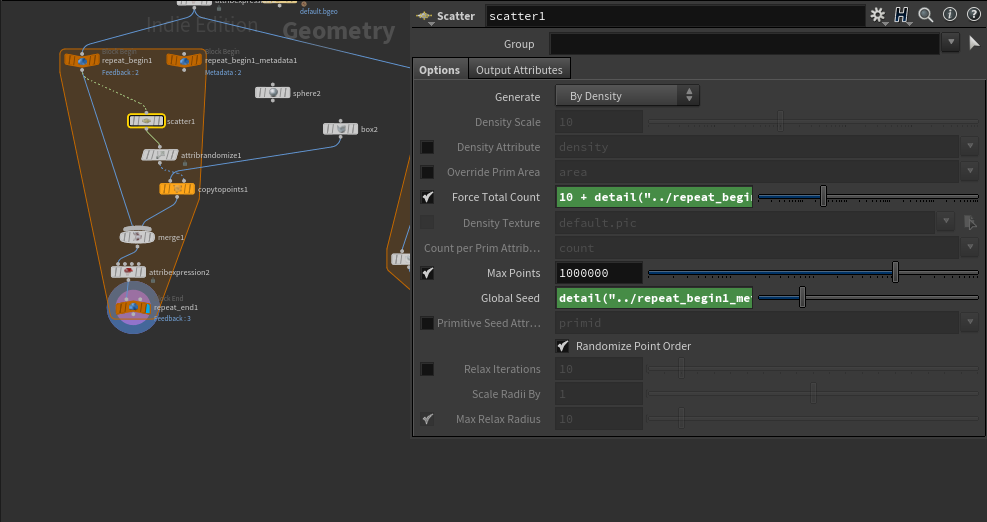This screenshot has width=987, height=522.
Task: Open node info with the i icon
Action: point(950,15)
